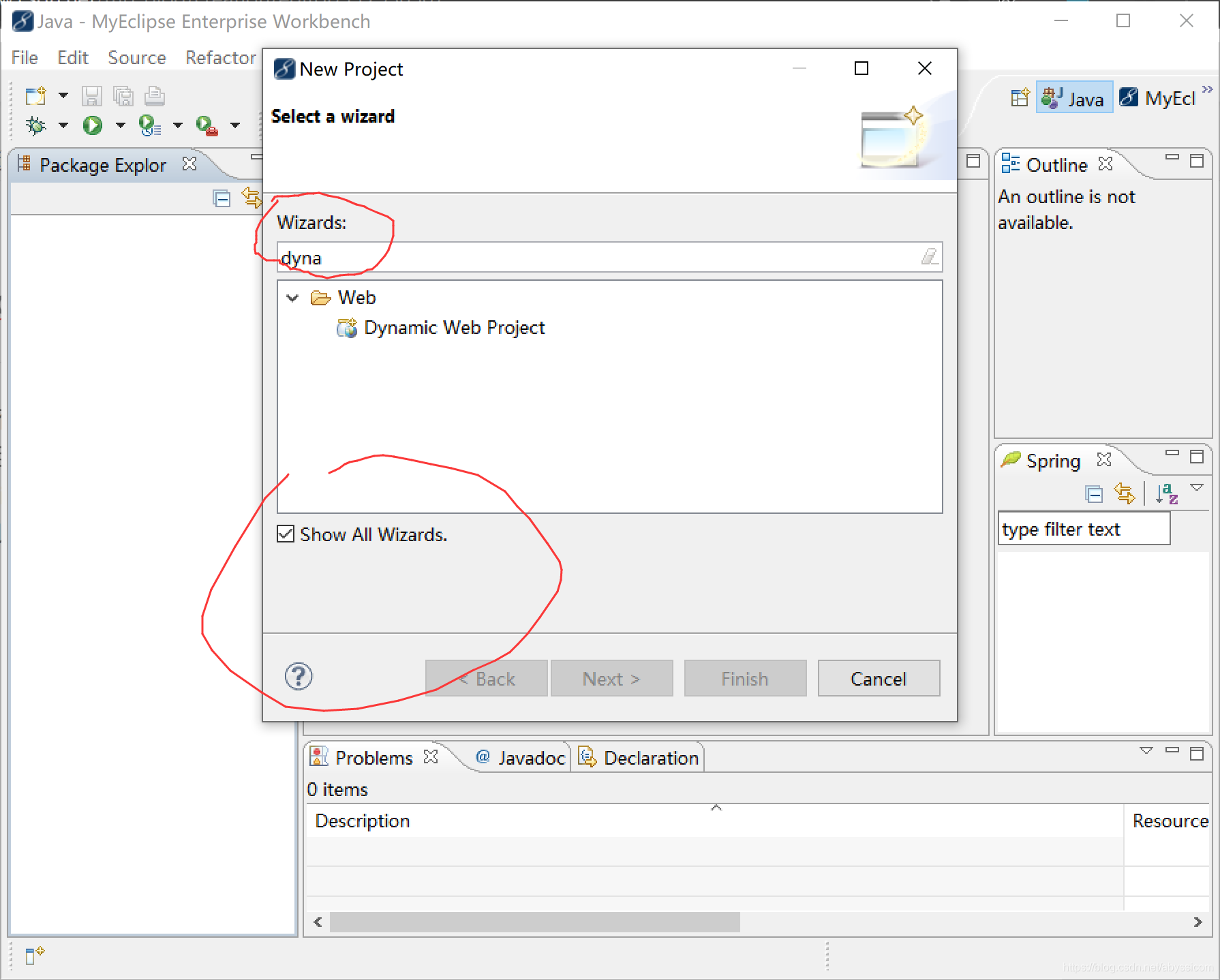The width and height of the screenshot is (1220, 980).
Task: Click the Help question mark icon
Action: point(299,677)
